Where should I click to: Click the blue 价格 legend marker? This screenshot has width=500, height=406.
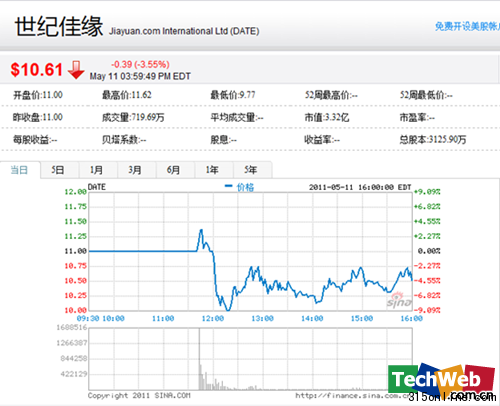pyautogui.click(x=228, y=186)
